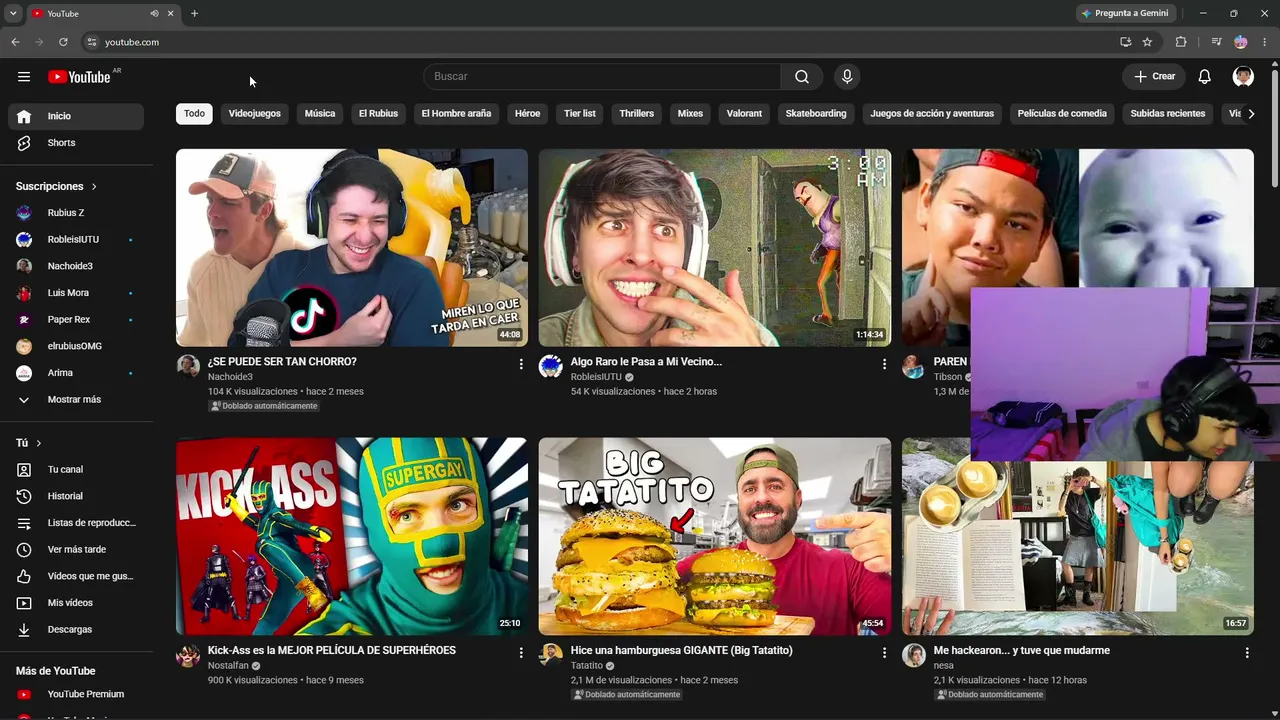This screenshot has width=1280, height=720.
Task: Open Tatatito channel avatar beside video title
Action: [x=551, y=655]
